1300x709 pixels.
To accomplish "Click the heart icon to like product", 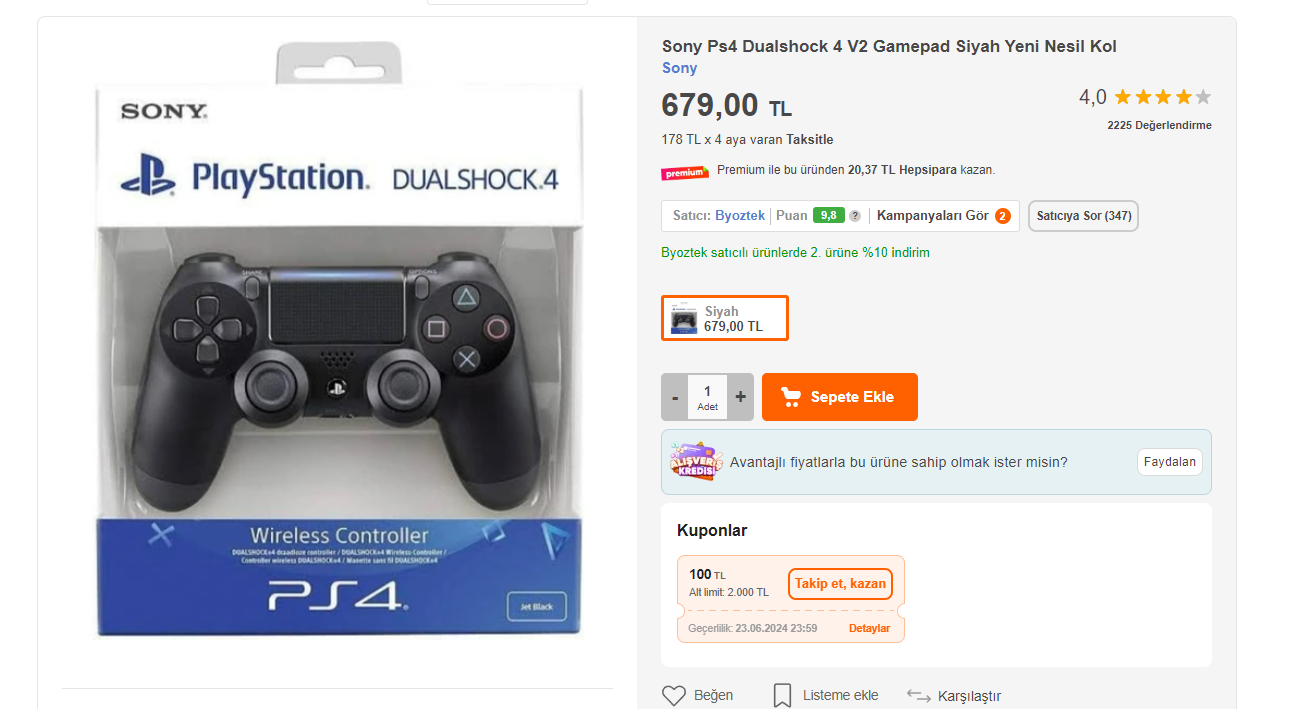I will tap(675, 695).
